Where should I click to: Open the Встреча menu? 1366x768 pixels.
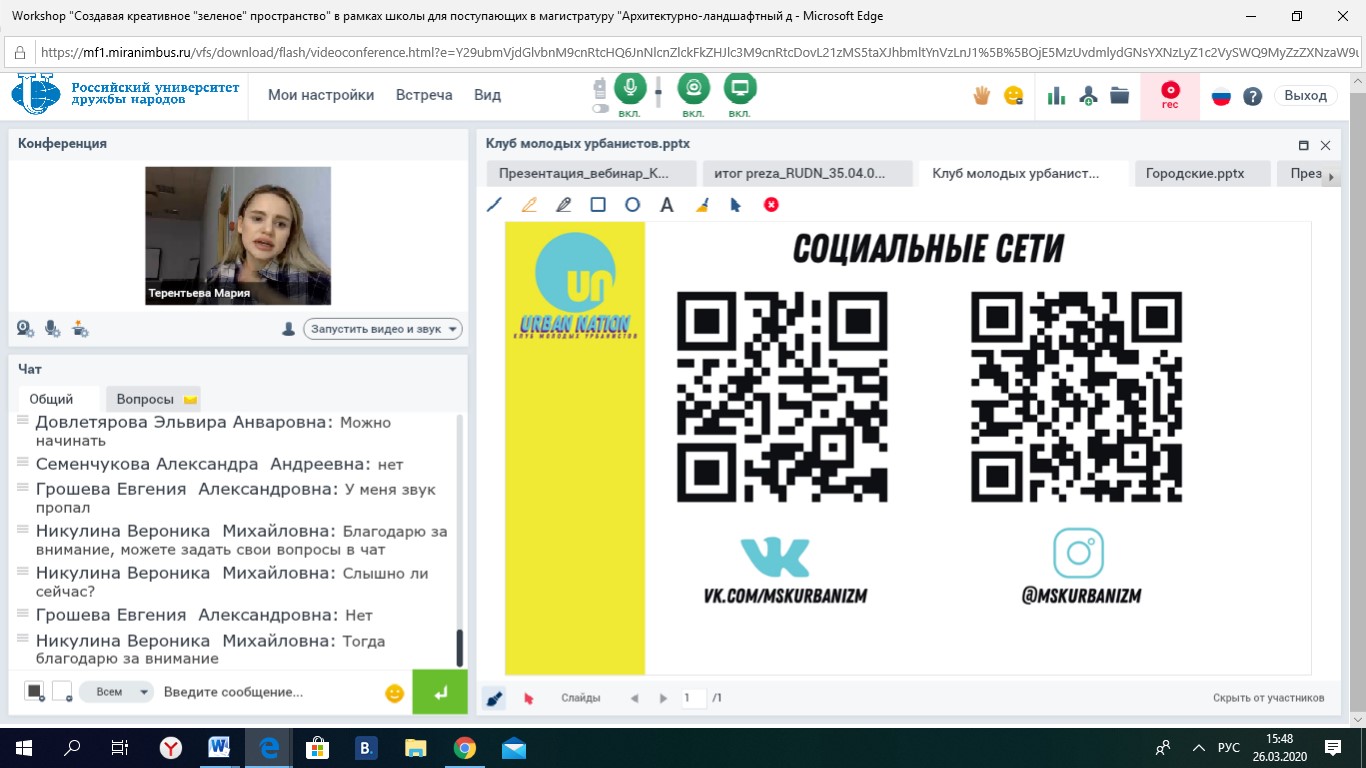point(424,95)
